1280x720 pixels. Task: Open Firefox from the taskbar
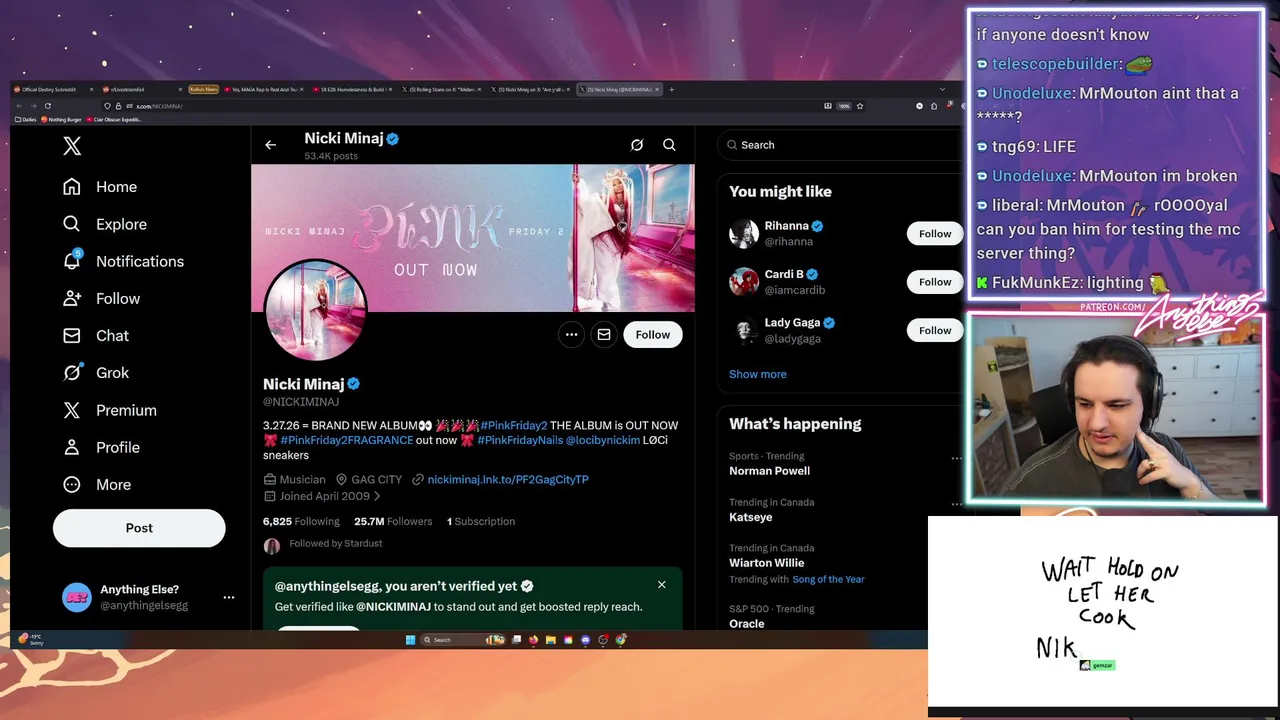(533, 640)
